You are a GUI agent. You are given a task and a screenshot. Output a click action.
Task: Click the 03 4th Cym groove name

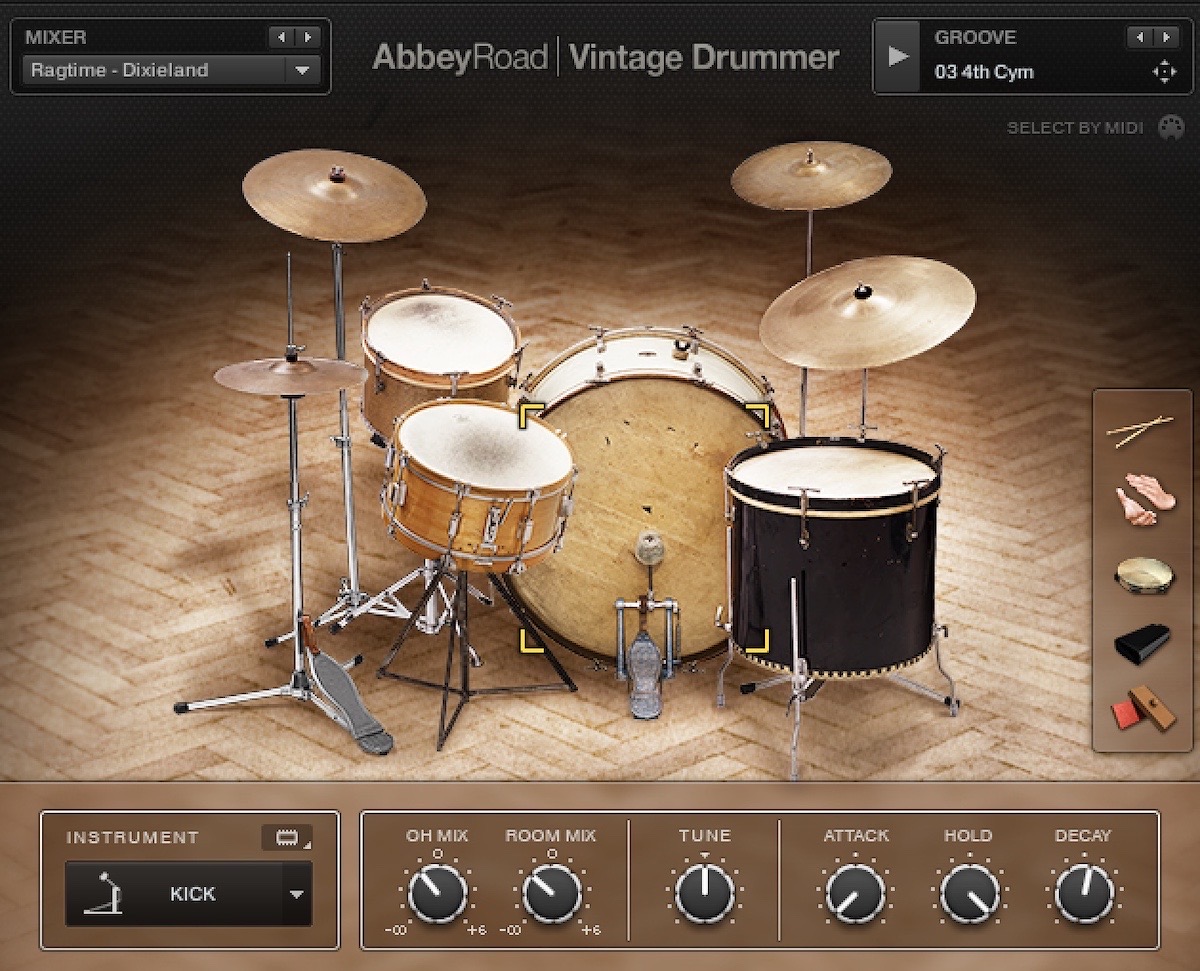pos(984,72)
